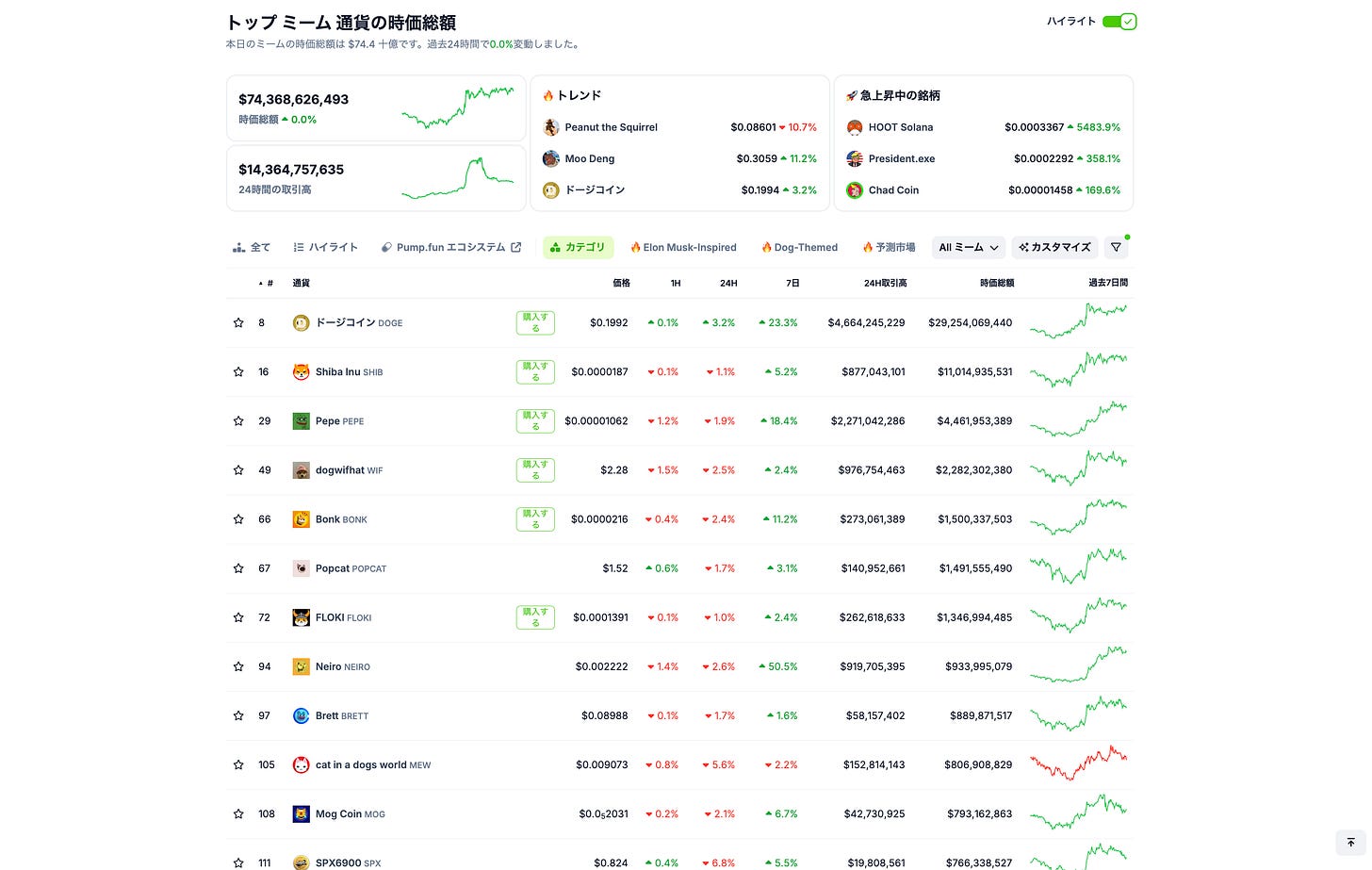Screen dimensions: 1372x870
Task: Click the Moo Deng trend icon
Action: 551,158
